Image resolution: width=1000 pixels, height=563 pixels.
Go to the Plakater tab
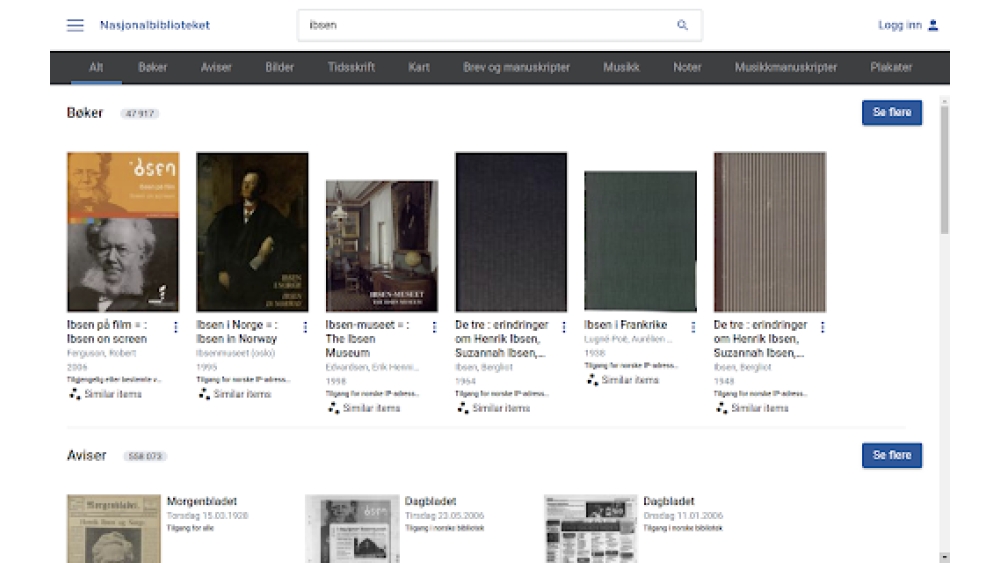coord(890,67)
